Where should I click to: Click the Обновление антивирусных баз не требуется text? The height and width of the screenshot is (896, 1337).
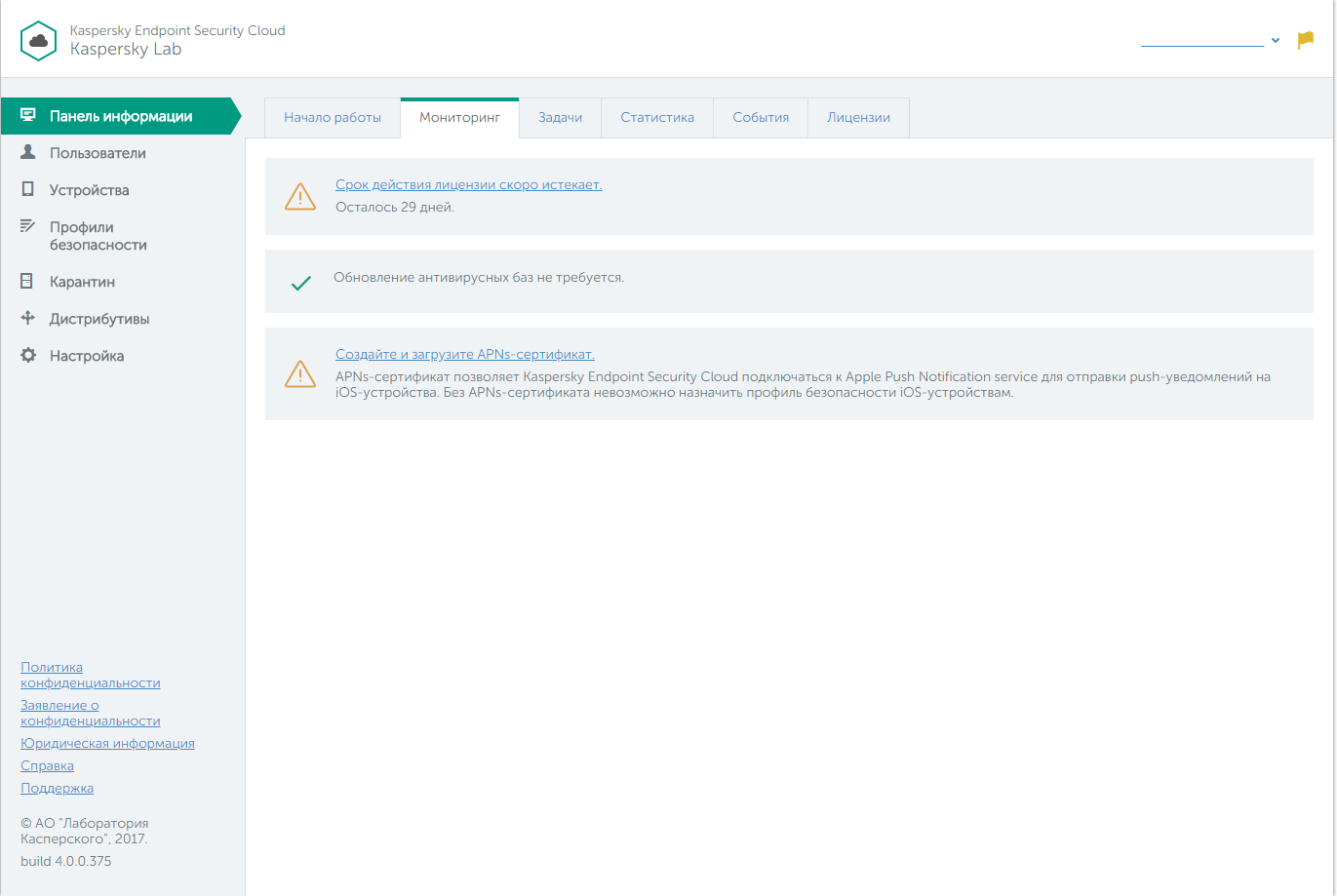click(479, 278)
